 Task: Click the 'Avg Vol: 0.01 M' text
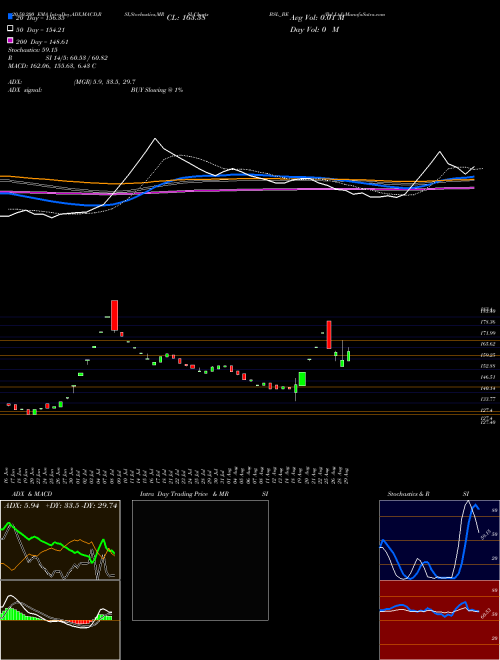(x=317, y=18)
